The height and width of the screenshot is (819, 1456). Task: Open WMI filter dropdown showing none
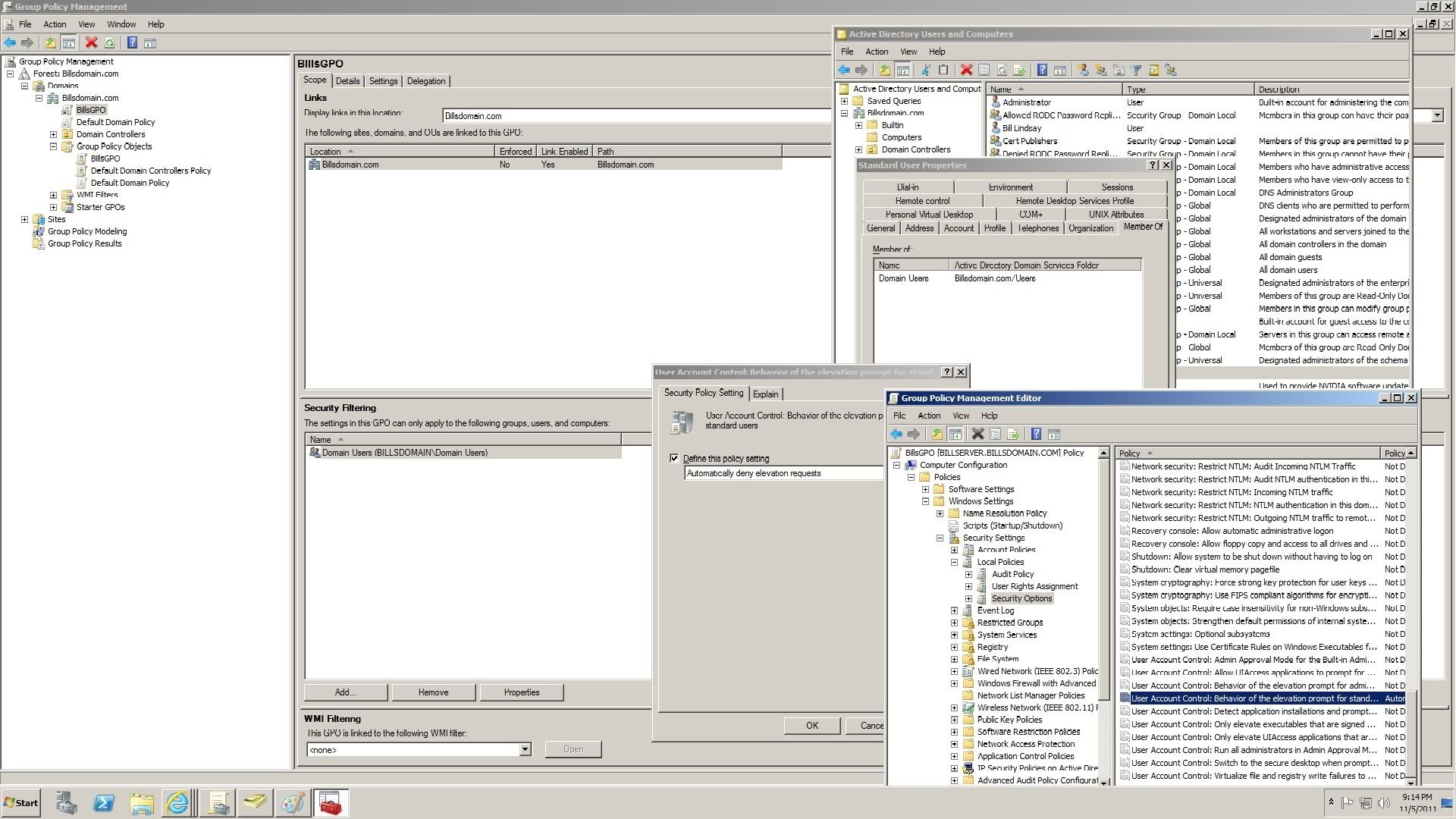click(524, 749)
